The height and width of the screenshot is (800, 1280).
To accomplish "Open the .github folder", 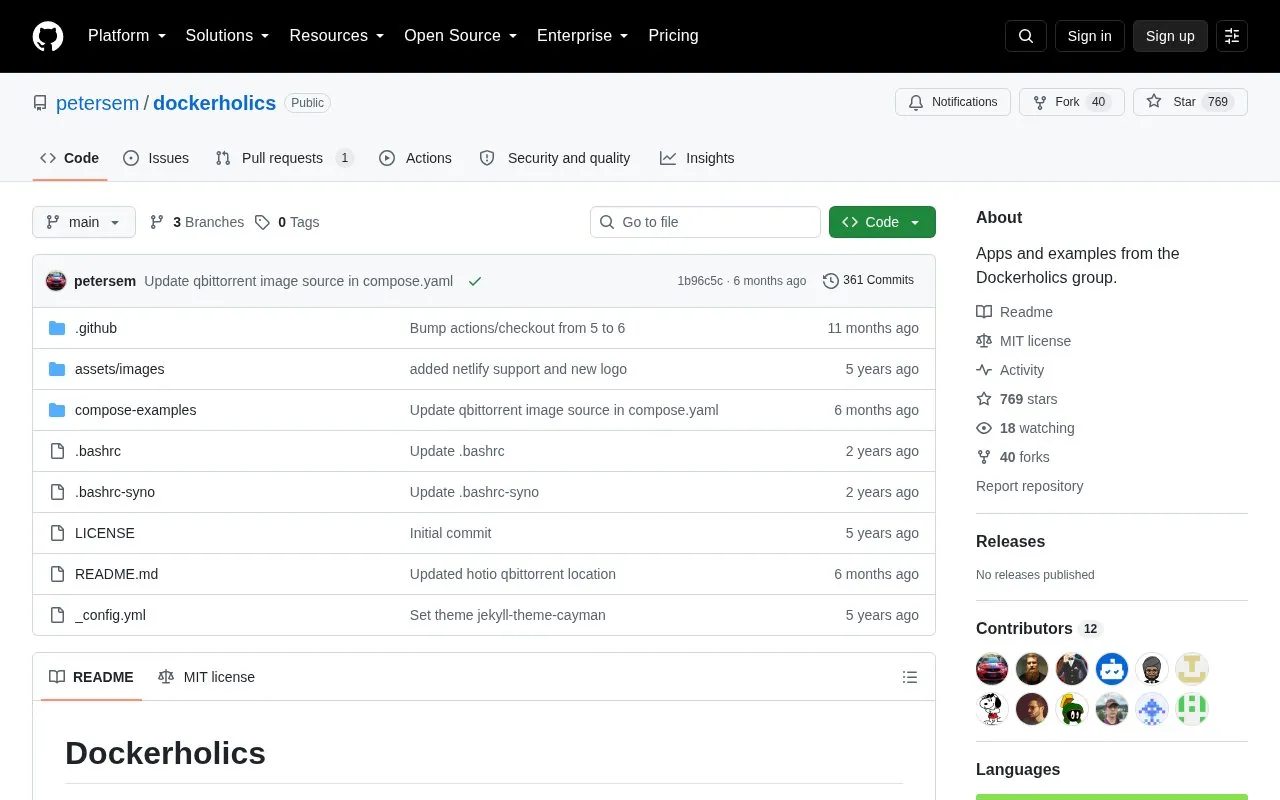I will (x=96, y=328).
